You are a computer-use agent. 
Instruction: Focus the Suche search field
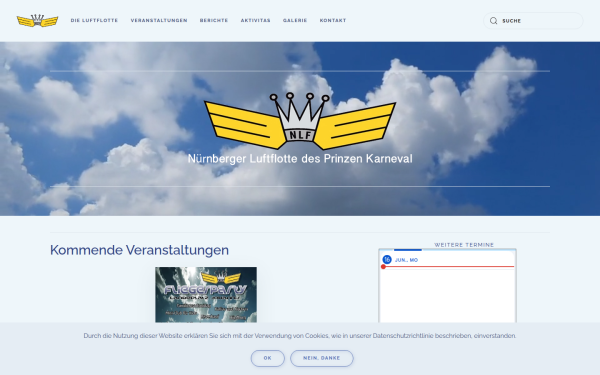point(533,21)
